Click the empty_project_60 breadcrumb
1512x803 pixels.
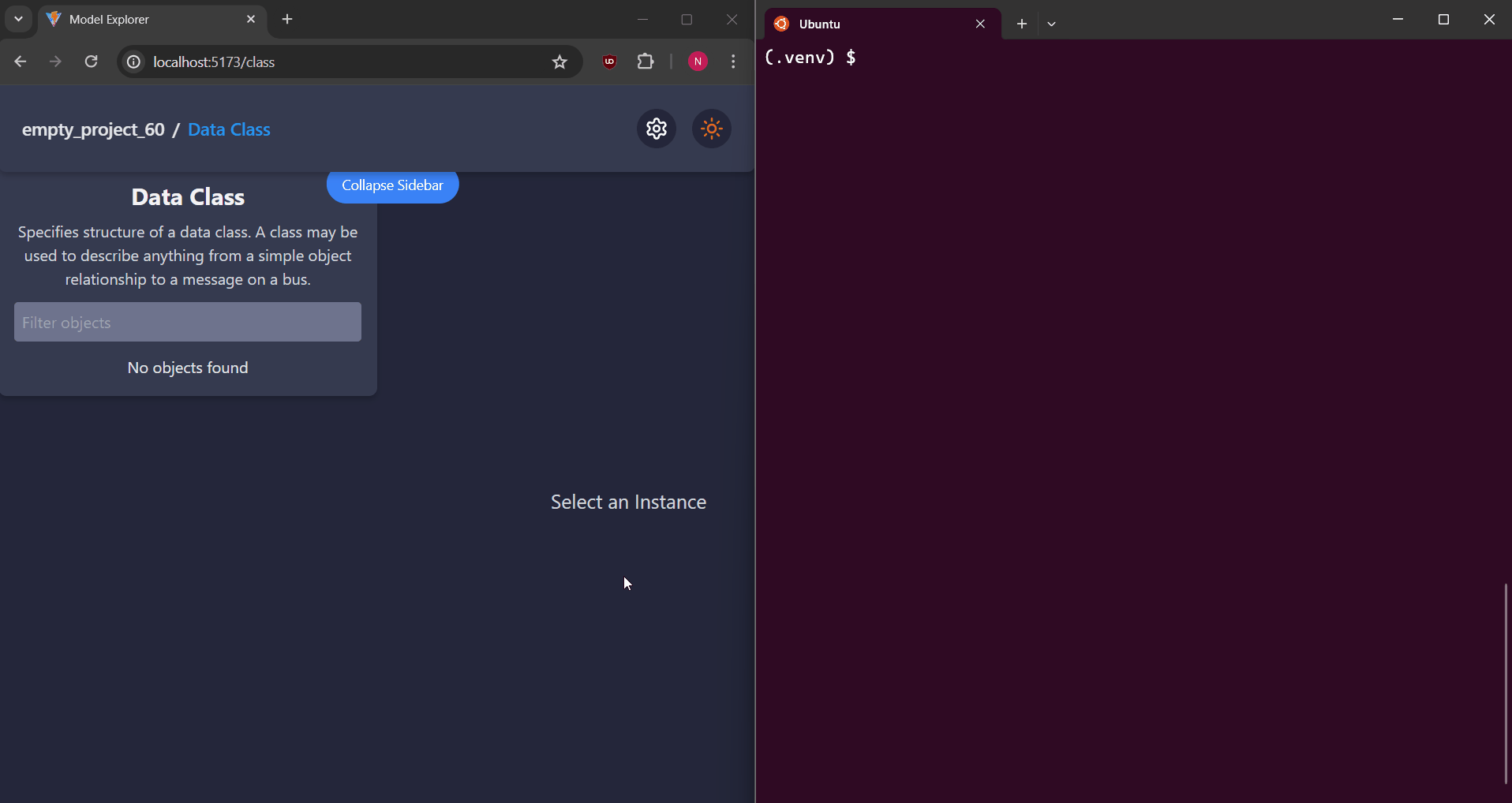[93, 129]
